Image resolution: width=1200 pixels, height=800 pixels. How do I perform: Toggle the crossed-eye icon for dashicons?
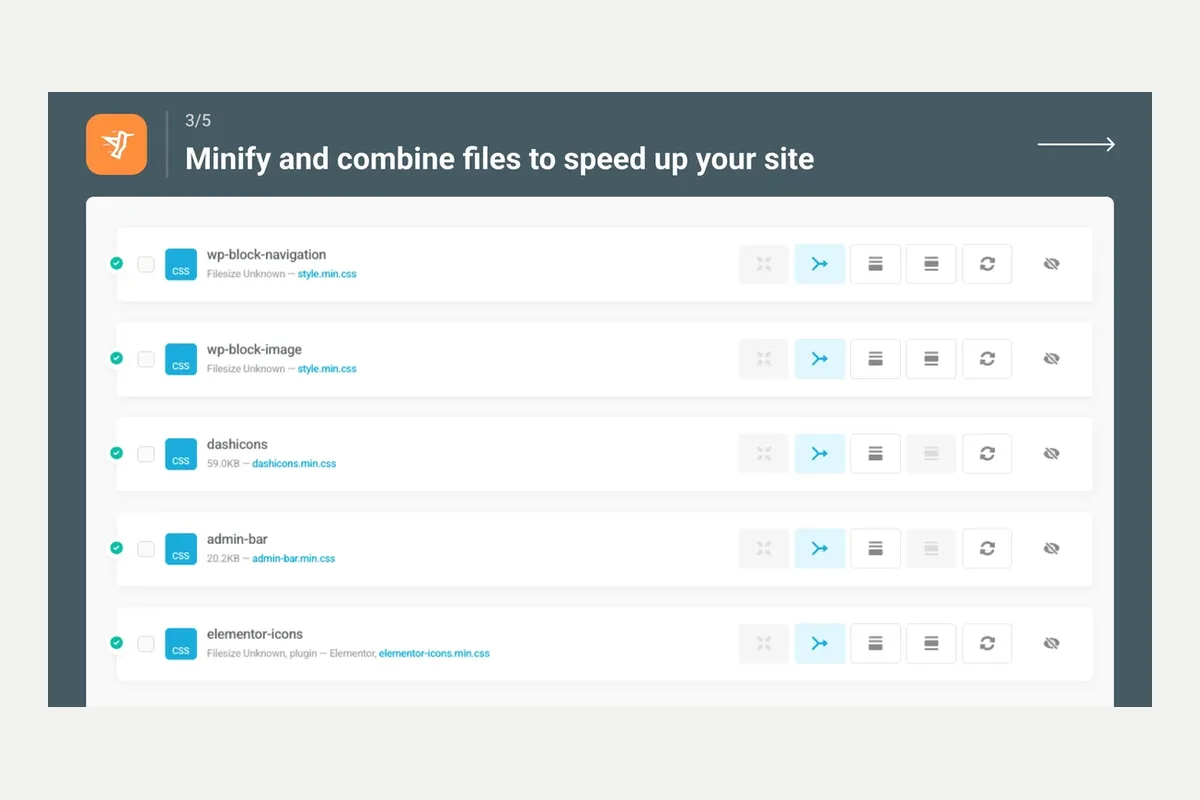(1051, 454)
